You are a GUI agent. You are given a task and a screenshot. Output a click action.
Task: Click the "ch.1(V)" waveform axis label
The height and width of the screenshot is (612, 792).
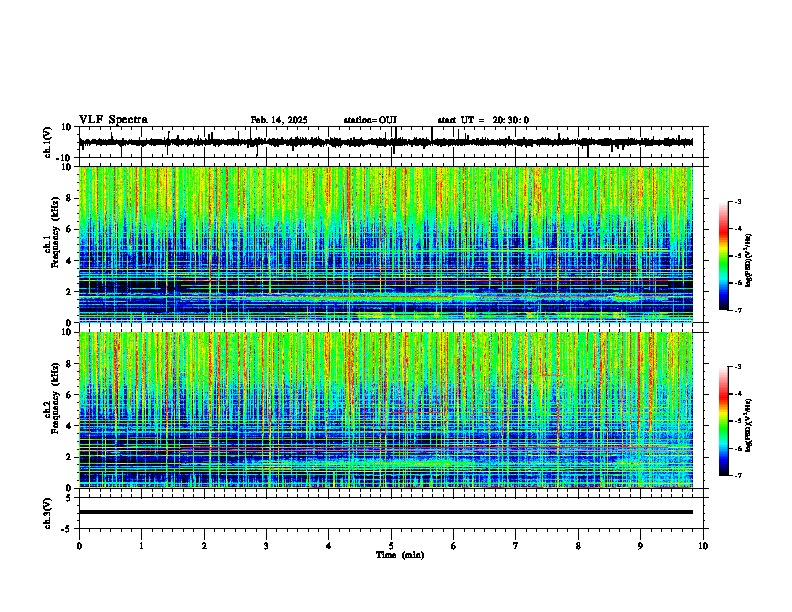coord(48,142)
